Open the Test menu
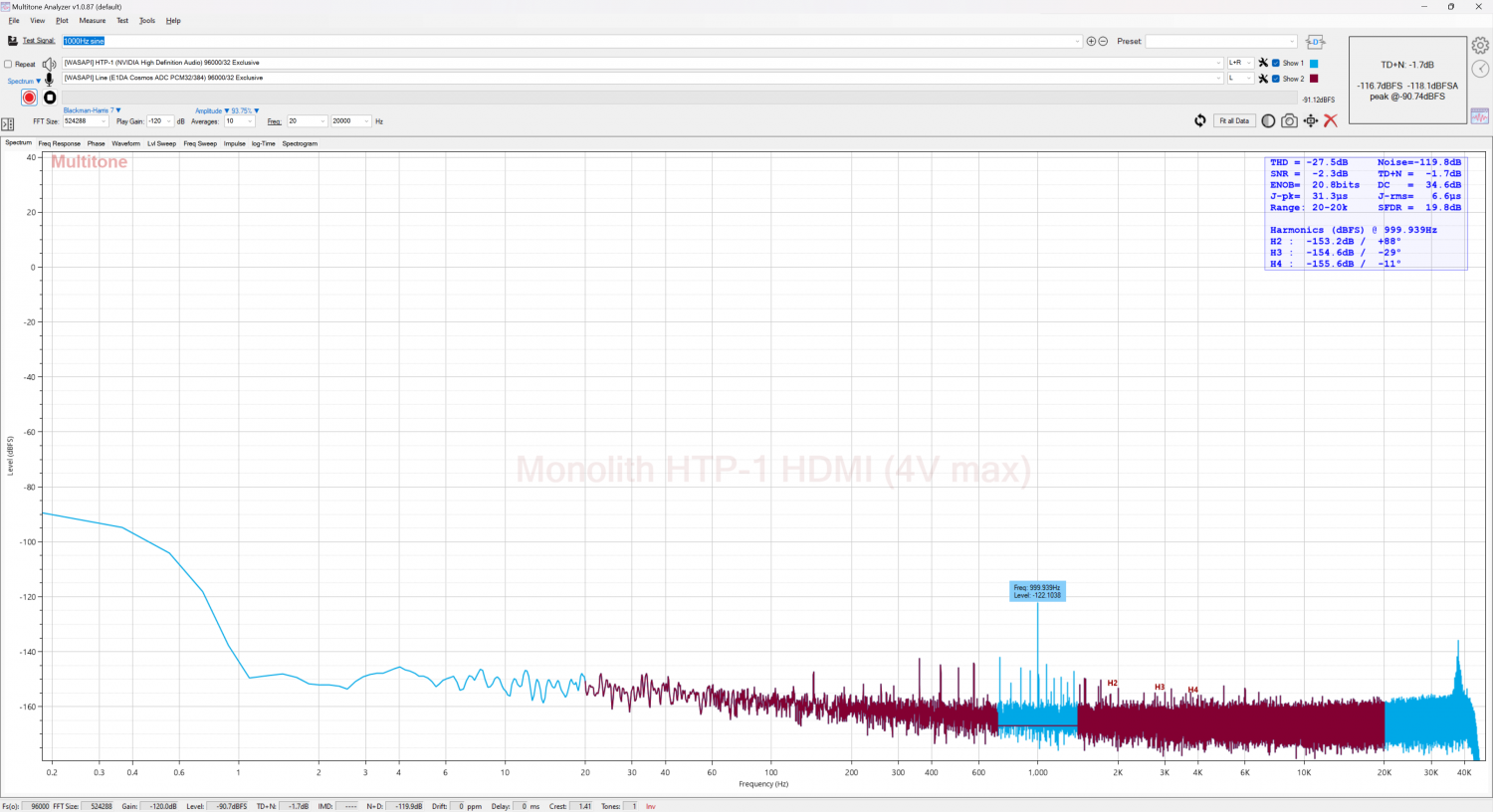 (122, 20)
